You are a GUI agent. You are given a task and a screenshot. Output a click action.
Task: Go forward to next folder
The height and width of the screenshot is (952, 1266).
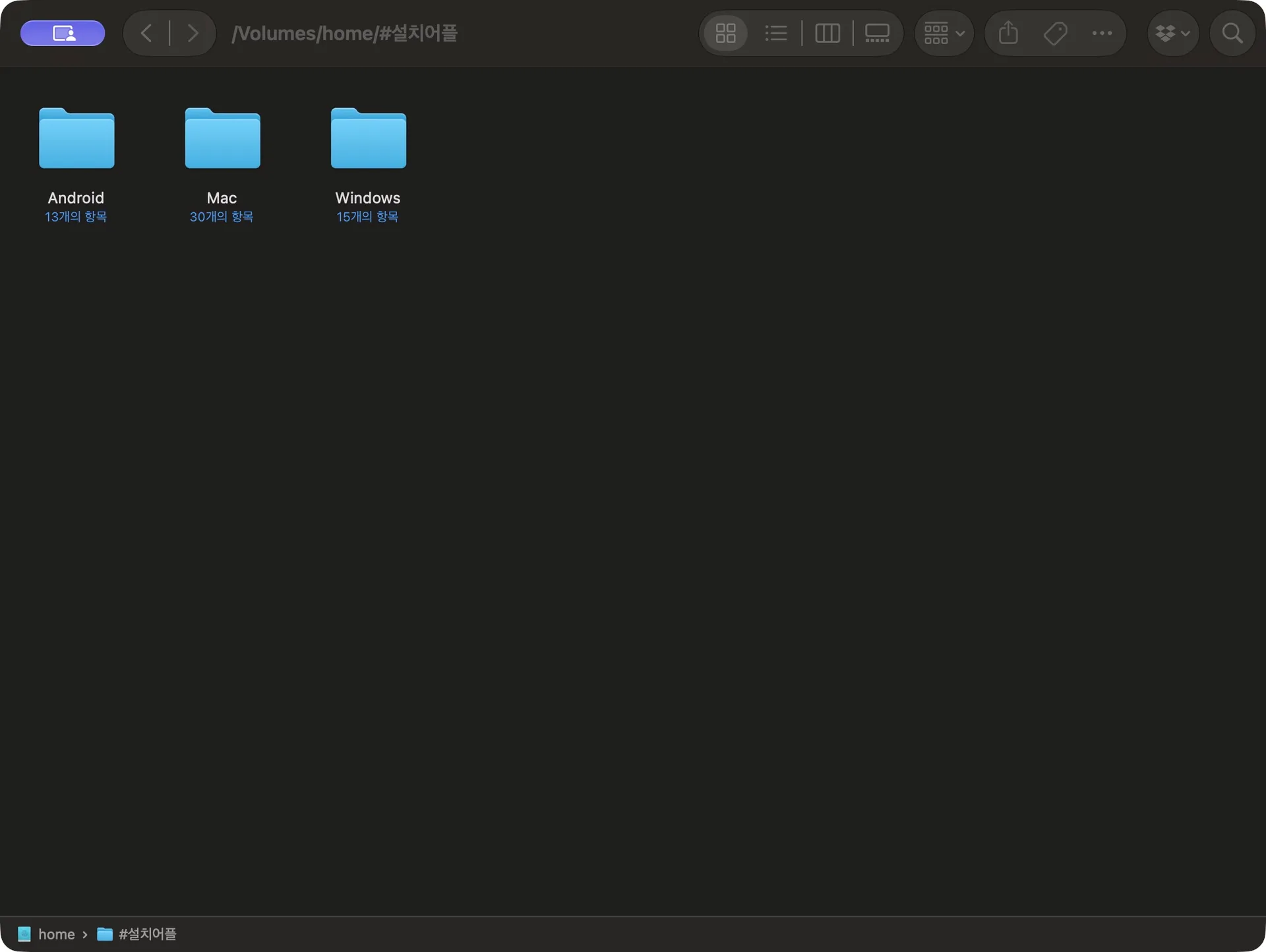click(x=193, y=33)
